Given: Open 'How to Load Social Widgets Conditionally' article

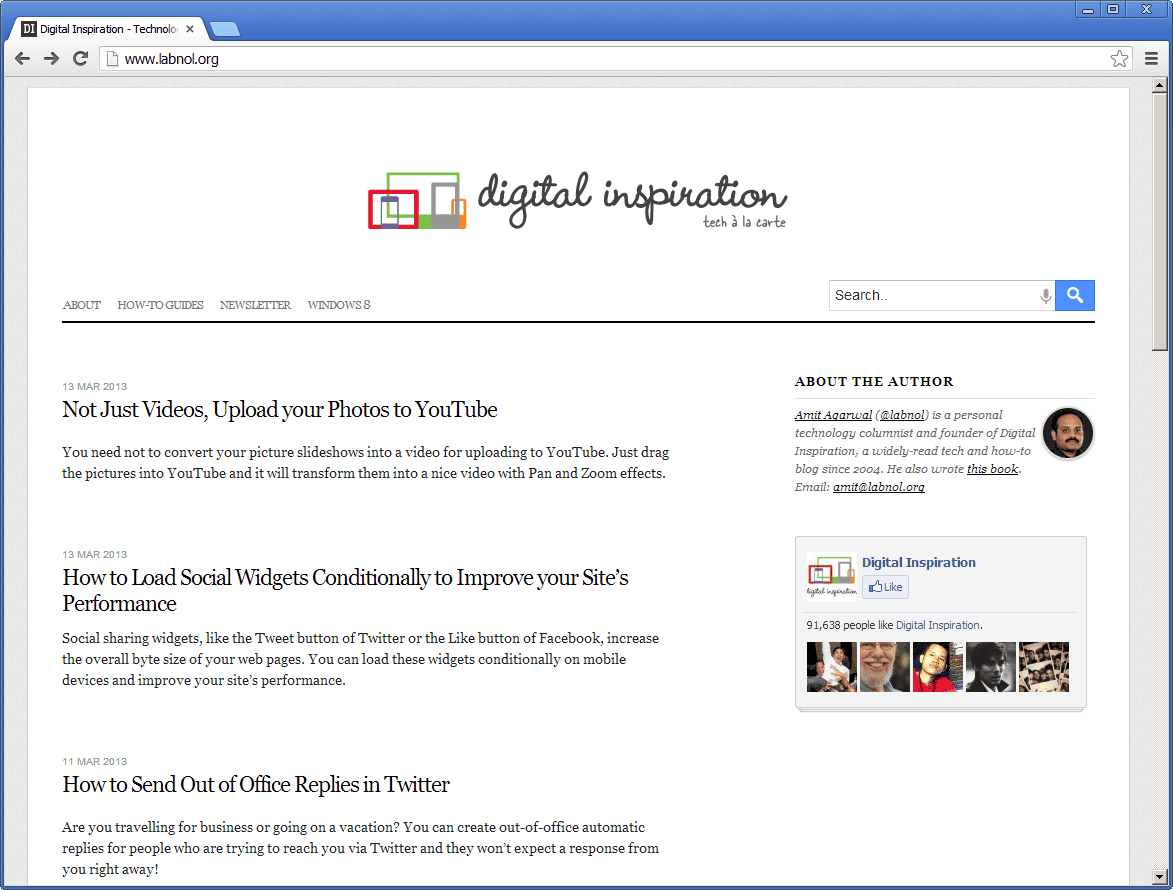Looking at the screenshot, I should (x=345, y=590).
